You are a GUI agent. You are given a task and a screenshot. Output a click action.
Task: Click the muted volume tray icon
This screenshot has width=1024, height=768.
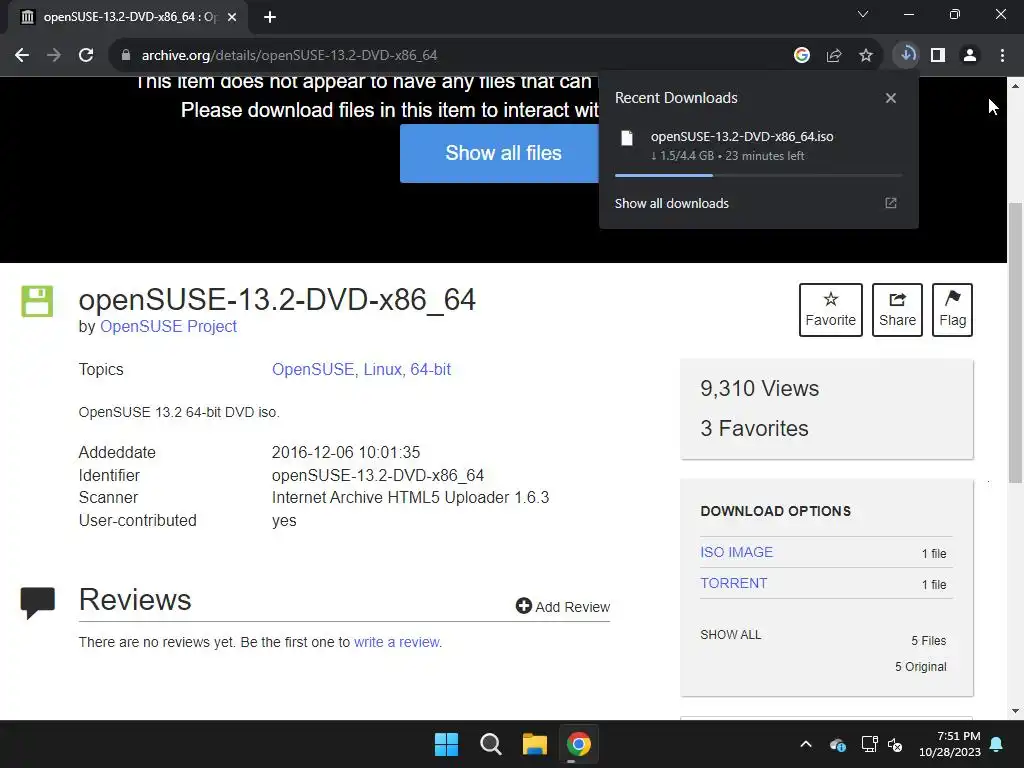point(895,744)
